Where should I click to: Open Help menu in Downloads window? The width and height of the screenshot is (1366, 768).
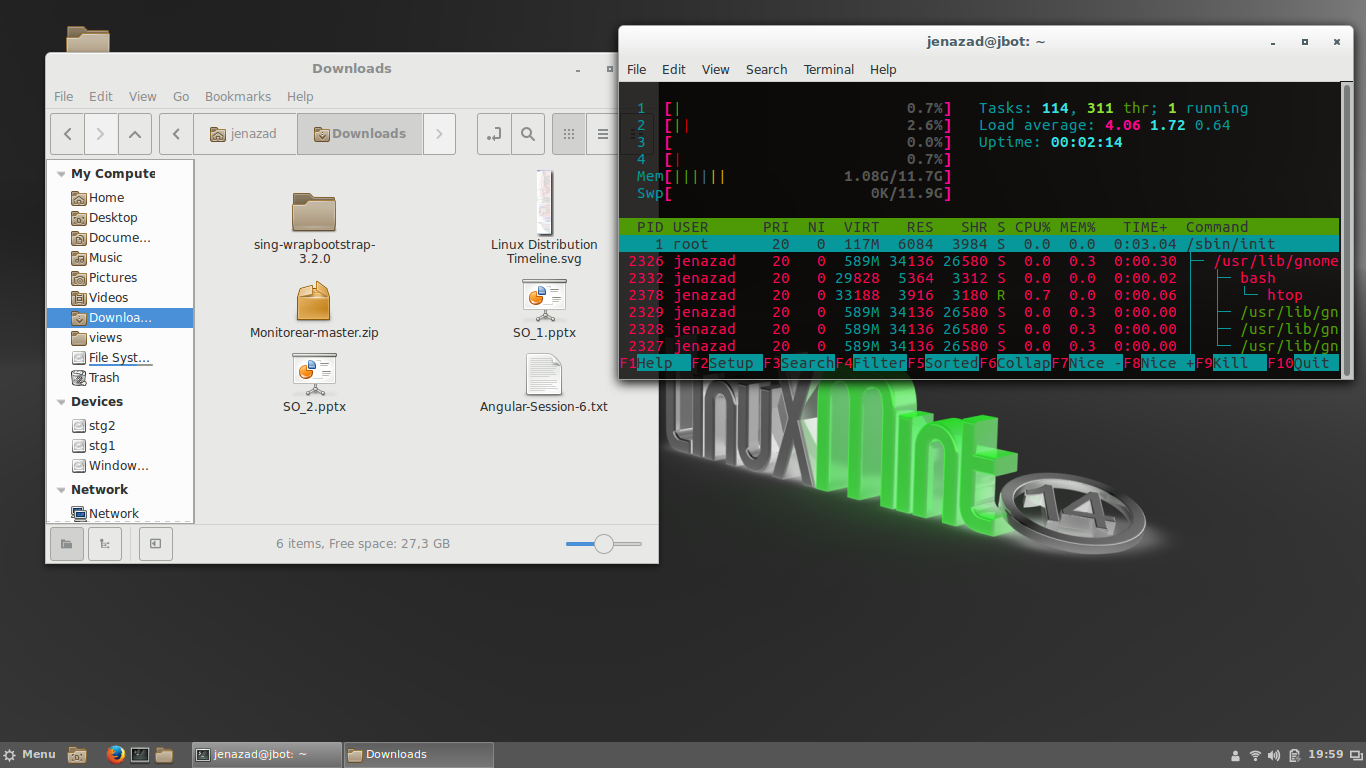click(300, 97)
